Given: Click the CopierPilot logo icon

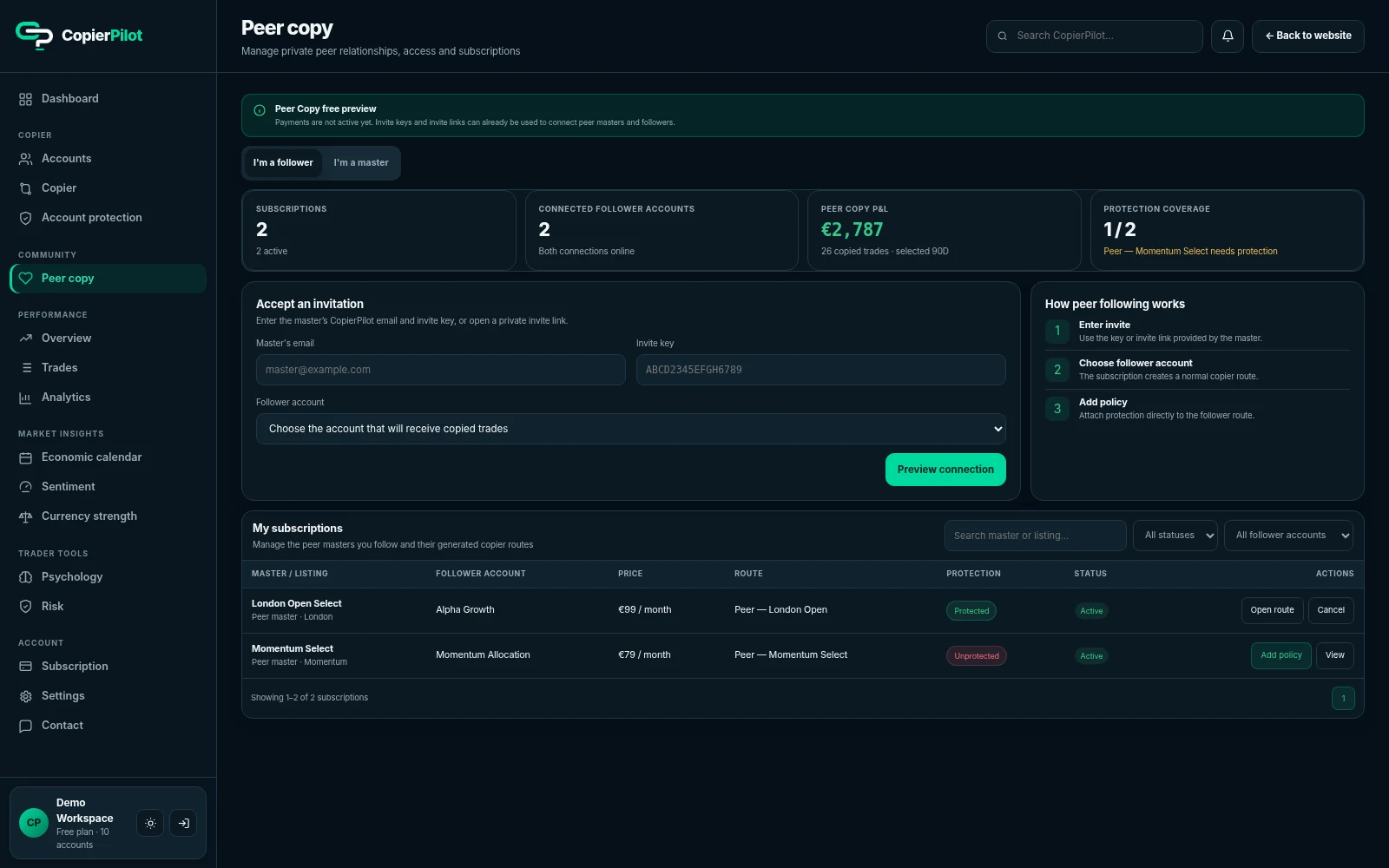Looking at the screenshot, I should [x=34, y=35].
